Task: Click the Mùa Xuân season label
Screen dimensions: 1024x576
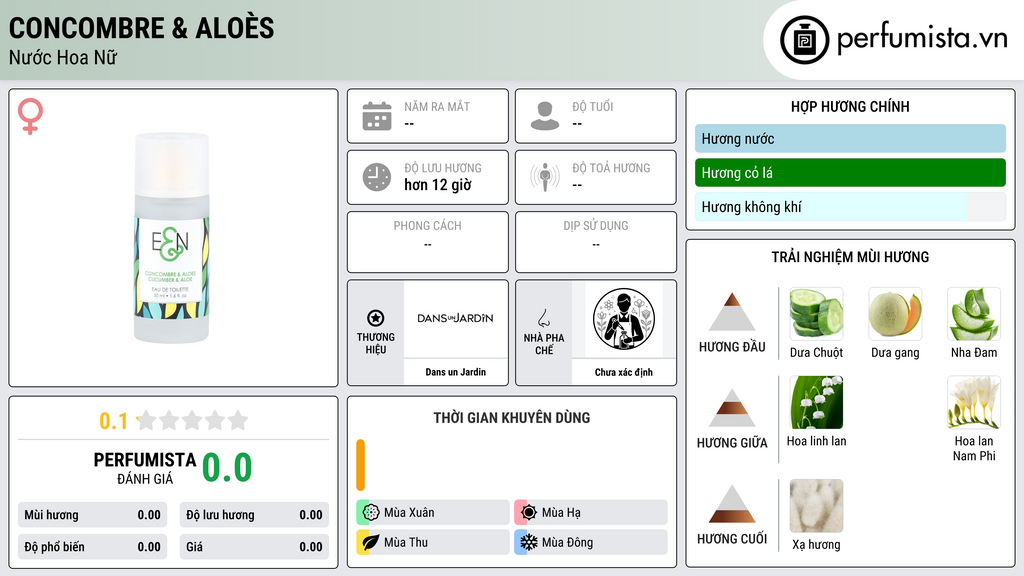Action: (409, 513)
